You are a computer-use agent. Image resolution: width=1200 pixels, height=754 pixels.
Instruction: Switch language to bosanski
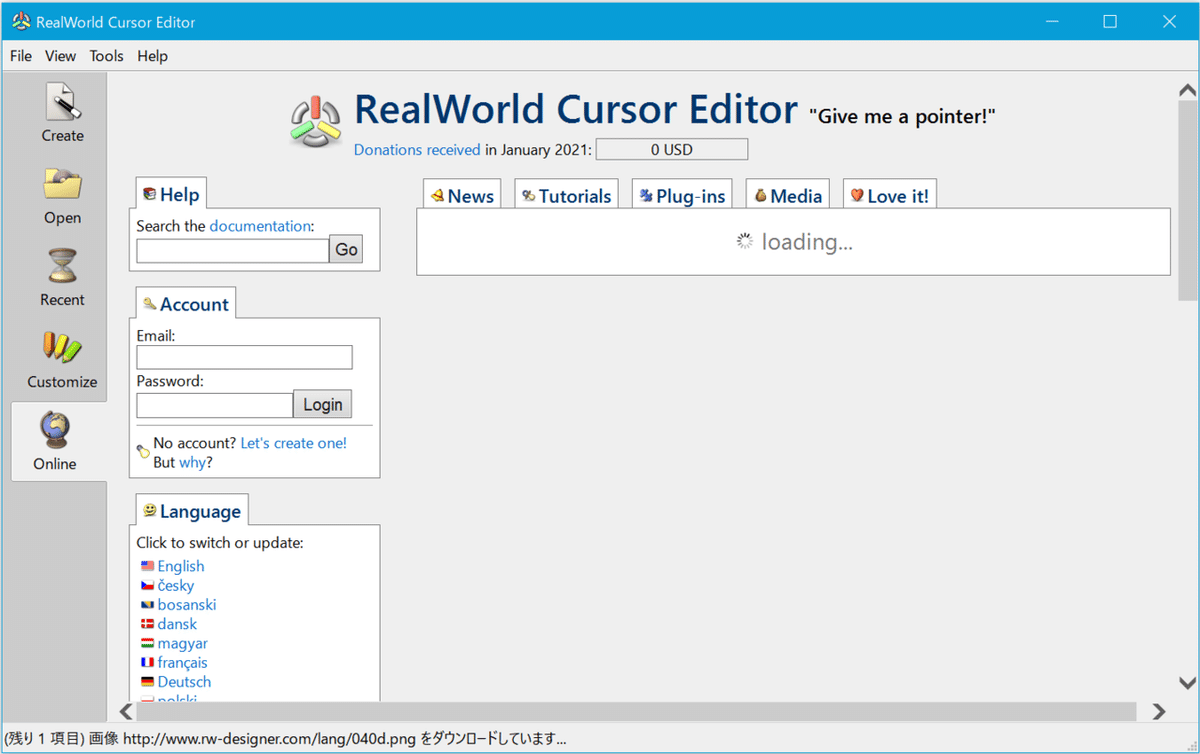(187, 604)
